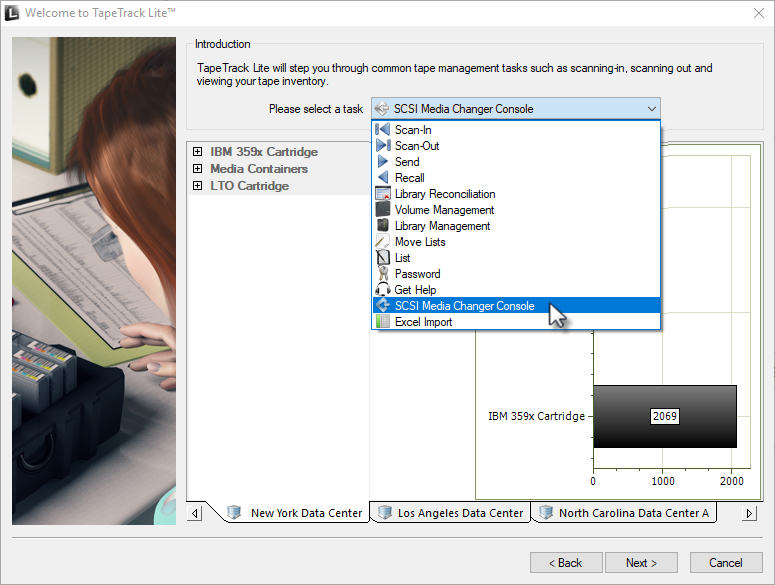Click the Scan-In icon in the task list
This screenshot has height=585, width=775.
[383, 129]
